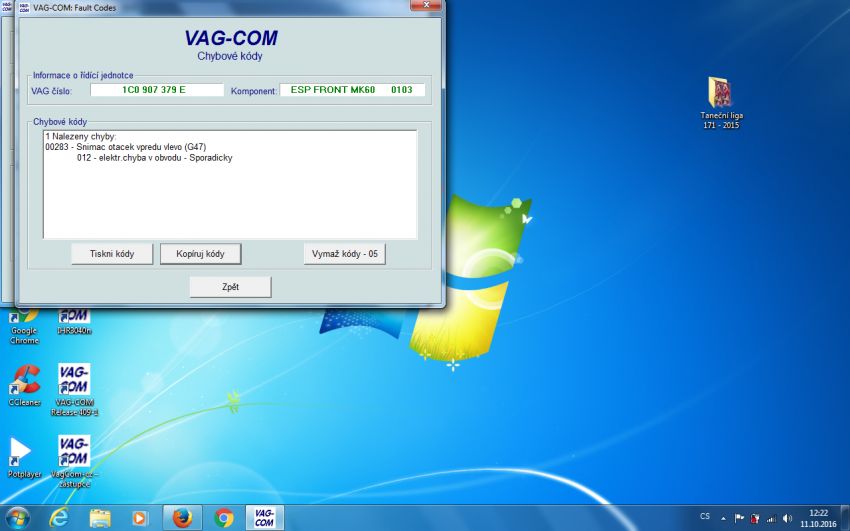Click the Zpět button
This screenshot has height=531, width=850.
click(x=230, y=287)
